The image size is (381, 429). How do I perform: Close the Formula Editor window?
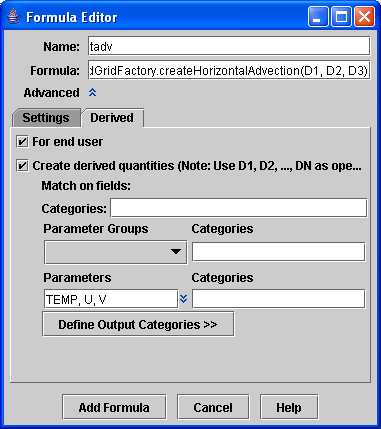[x=364, y=16]
